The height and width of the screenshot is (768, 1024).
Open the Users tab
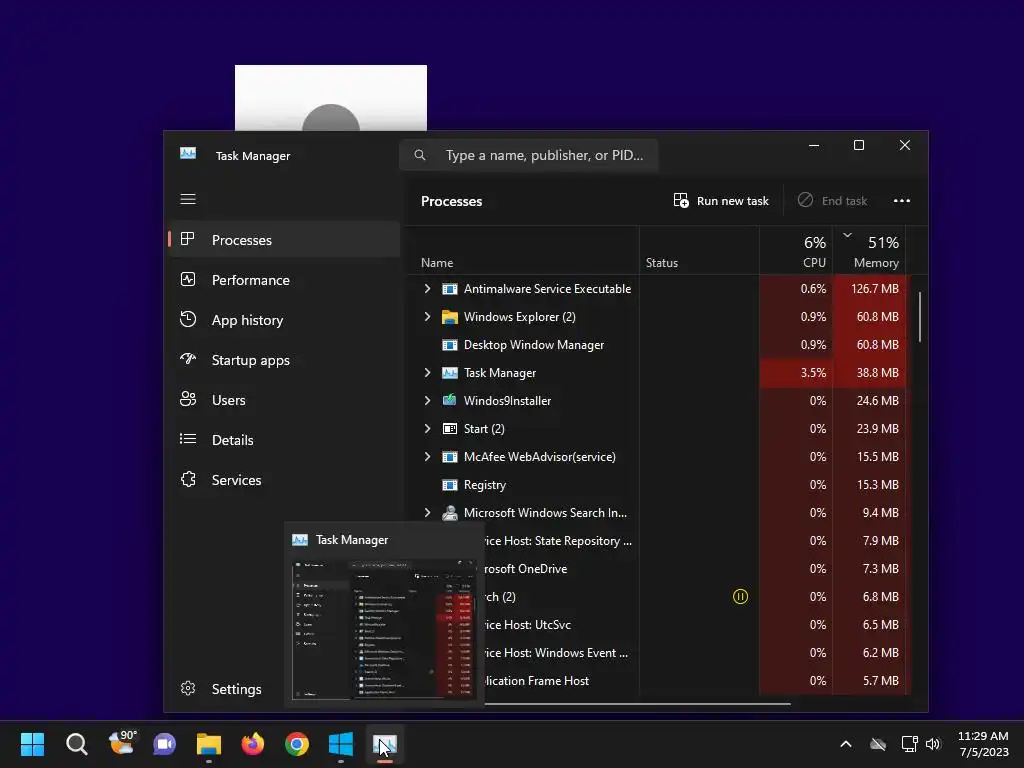click(284, 400)
